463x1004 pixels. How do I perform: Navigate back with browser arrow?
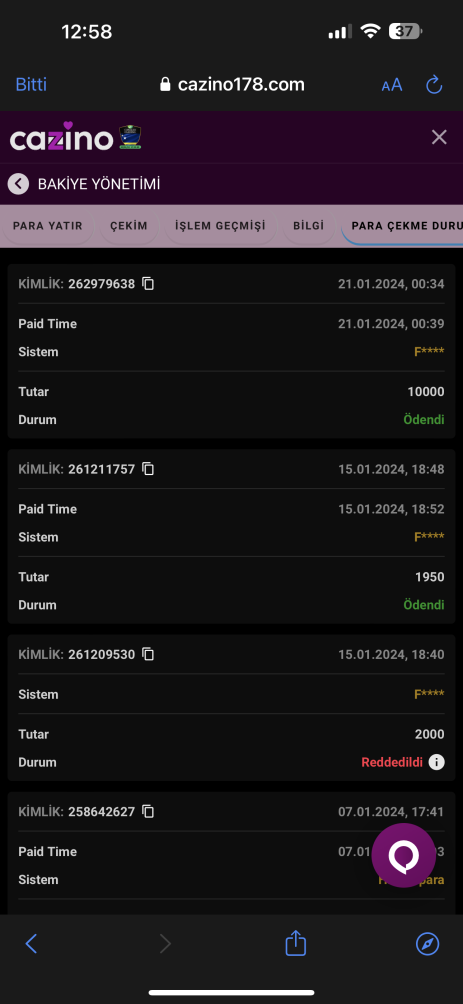pyautogui.click(x=31, y=944)
